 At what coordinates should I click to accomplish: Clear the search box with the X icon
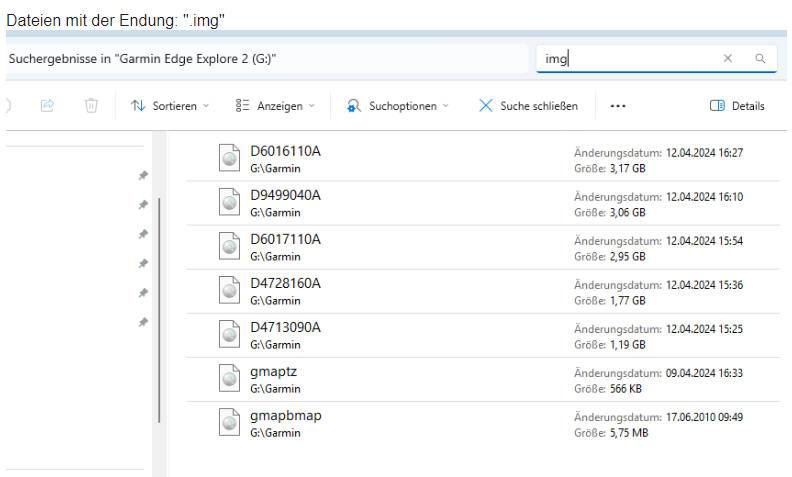tap(728, 59)
